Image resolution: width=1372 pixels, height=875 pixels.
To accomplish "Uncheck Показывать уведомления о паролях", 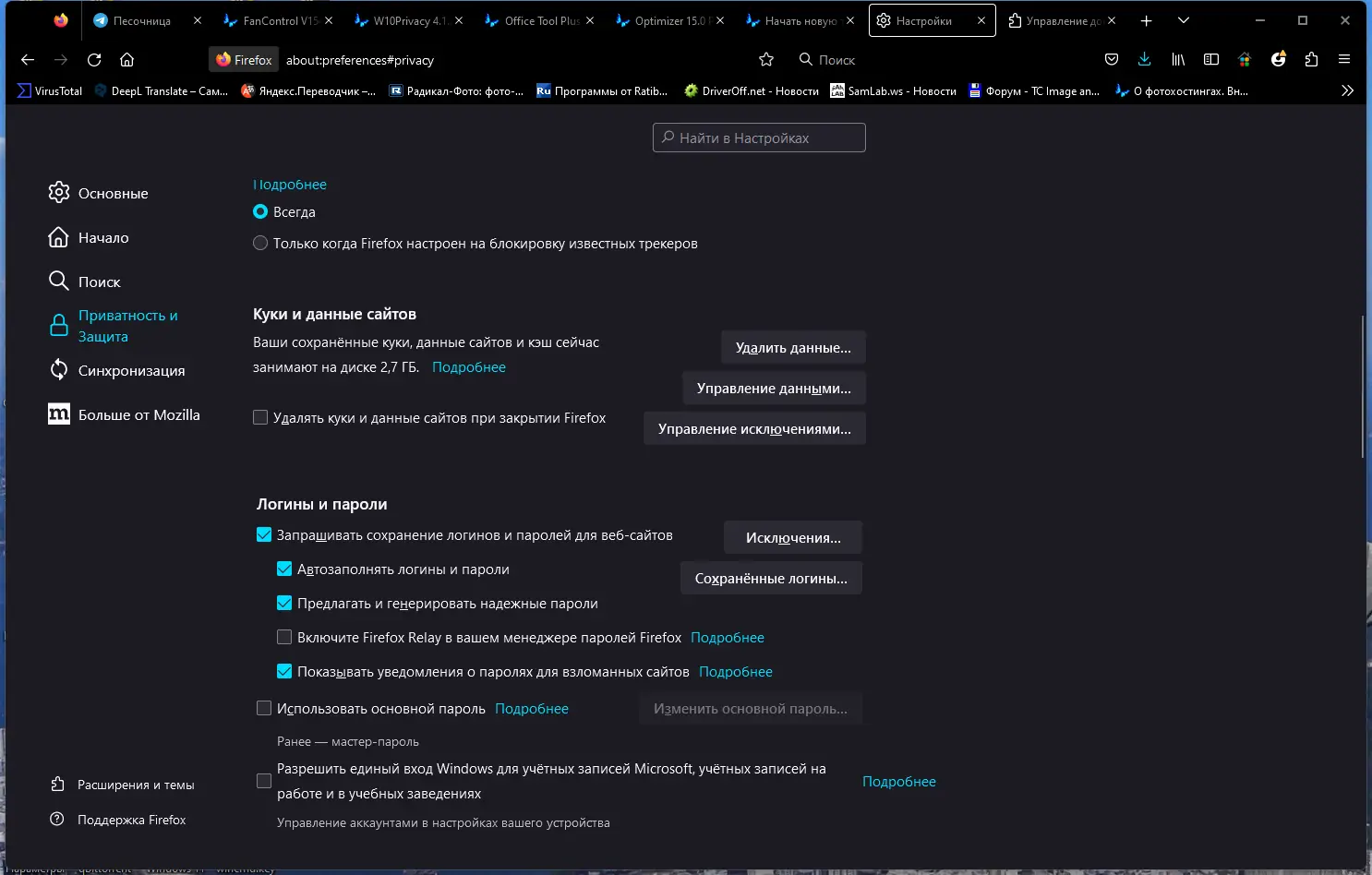I will pos(284,672).
